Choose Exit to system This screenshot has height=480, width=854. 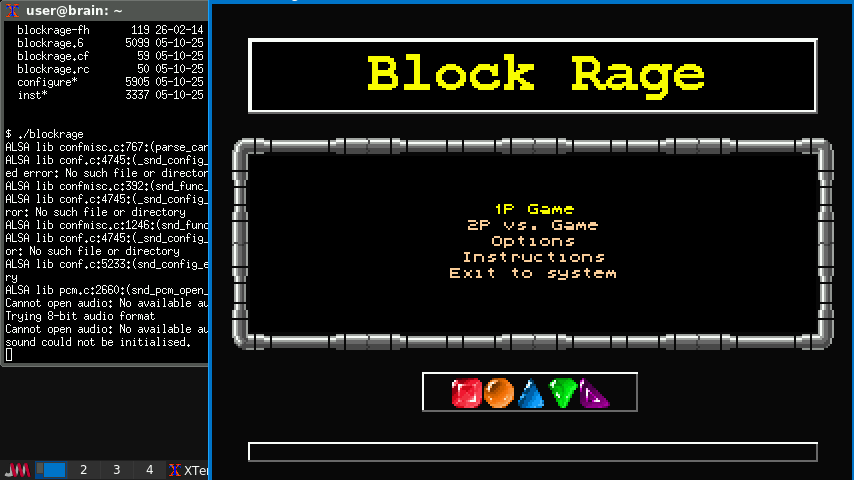[x=533, y=273]
